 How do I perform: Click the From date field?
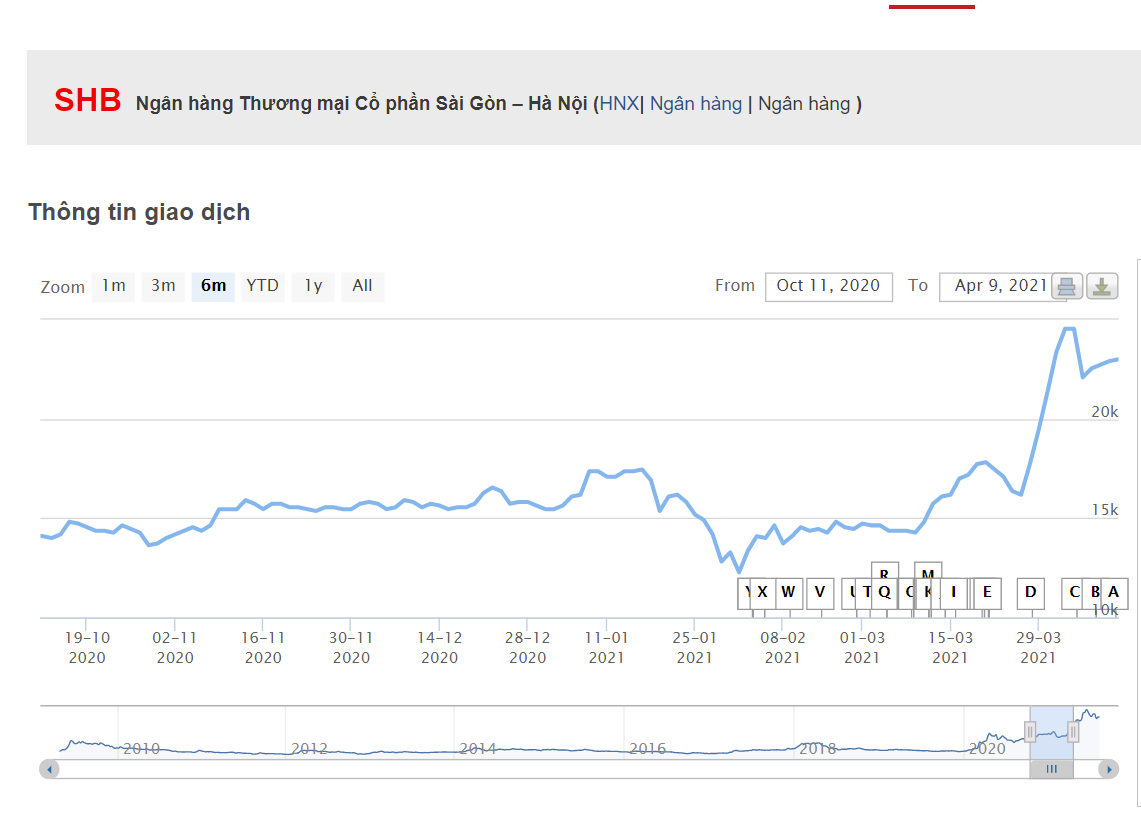pyautogui.click(x=828, y=286)
